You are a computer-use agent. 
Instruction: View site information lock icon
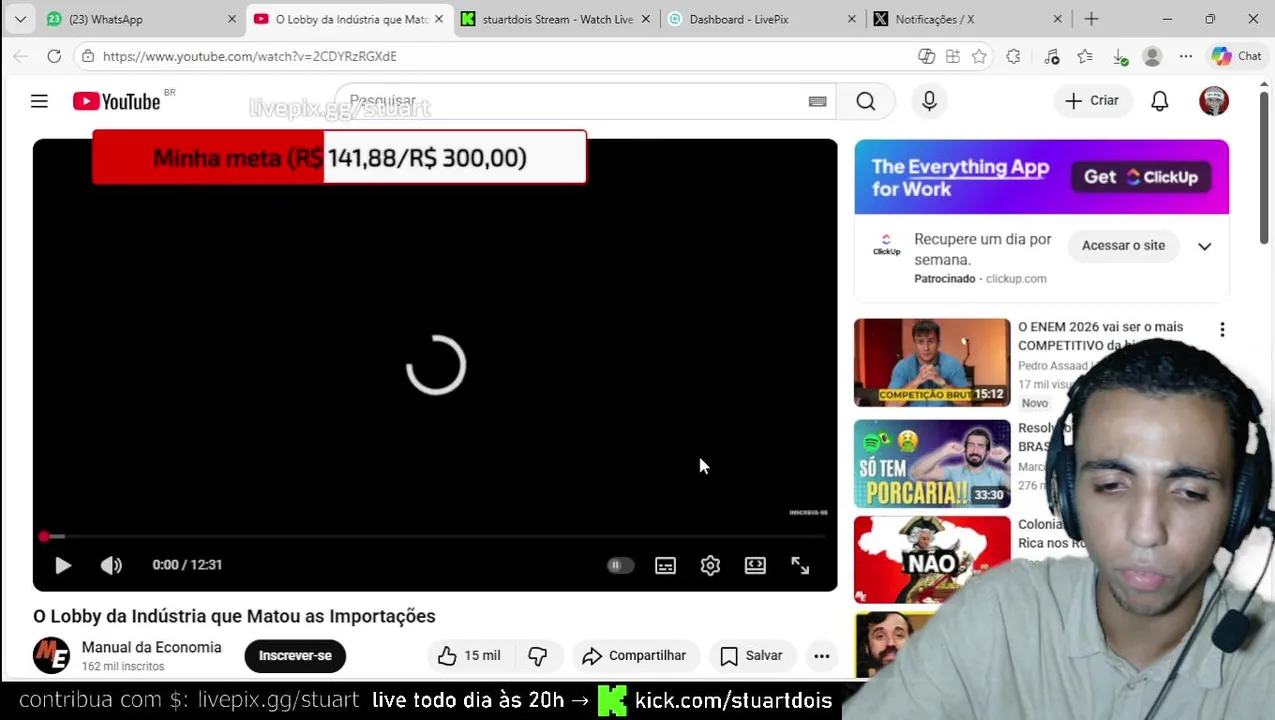tap(88, 56)
